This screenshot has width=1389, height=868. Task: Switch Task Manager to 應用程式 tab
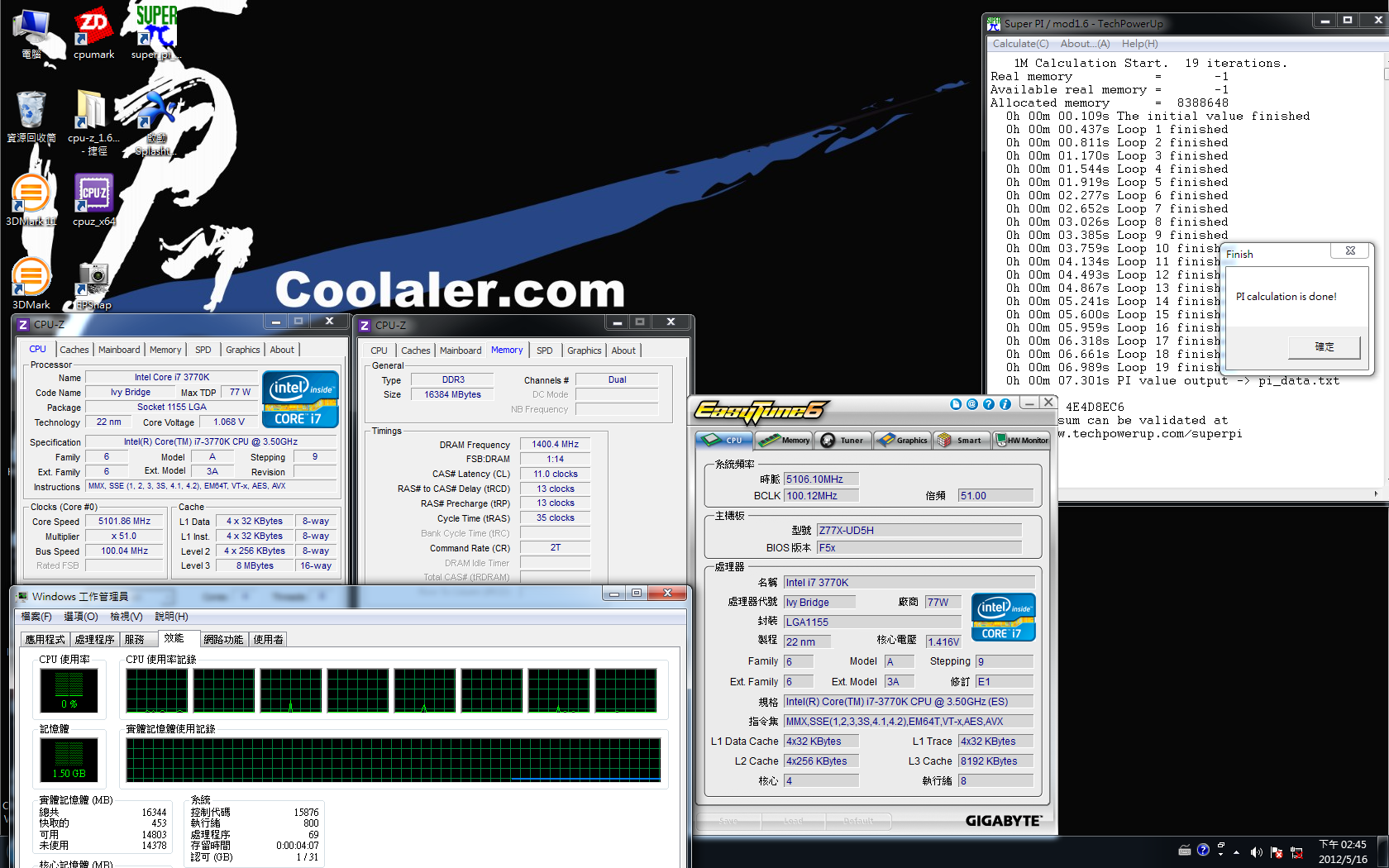(x=45, y=640)
